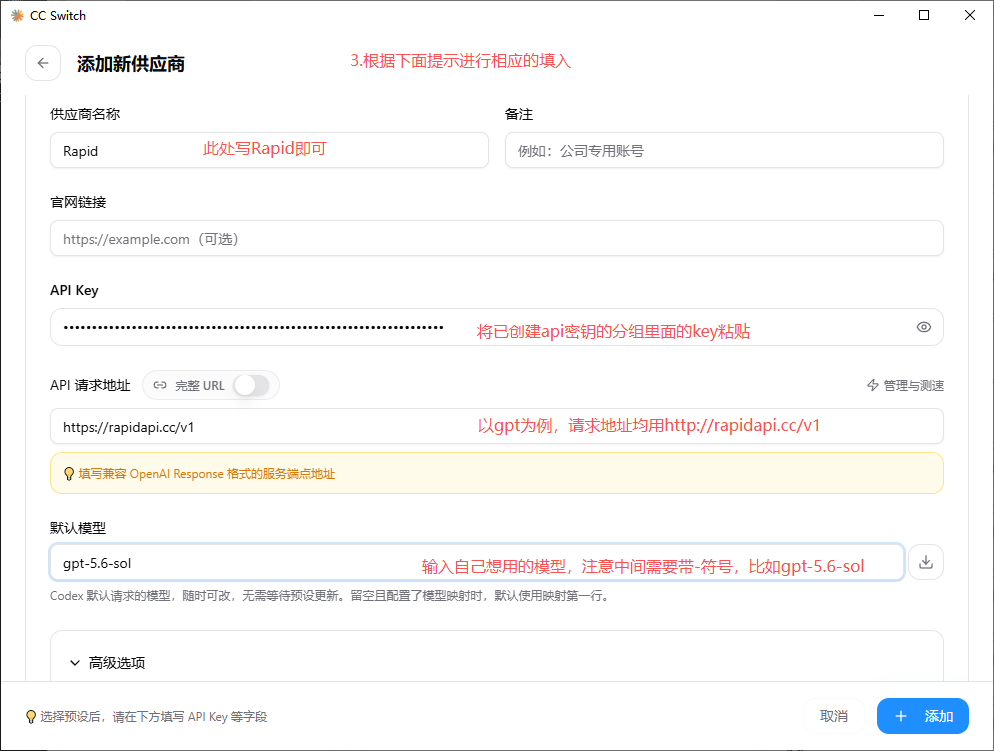Click the lightbulb icon in the yellow hint
This screenshot has height=751, width=994.
(69, 474)
